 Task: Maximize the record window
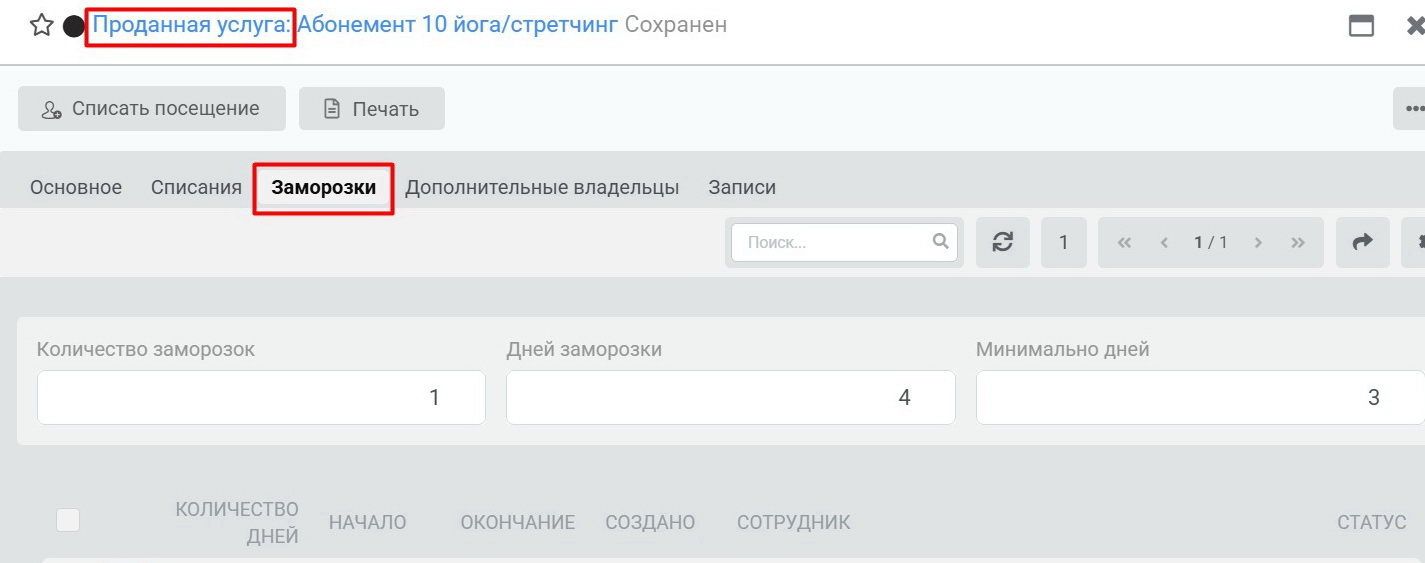(x=1361, y=26)
